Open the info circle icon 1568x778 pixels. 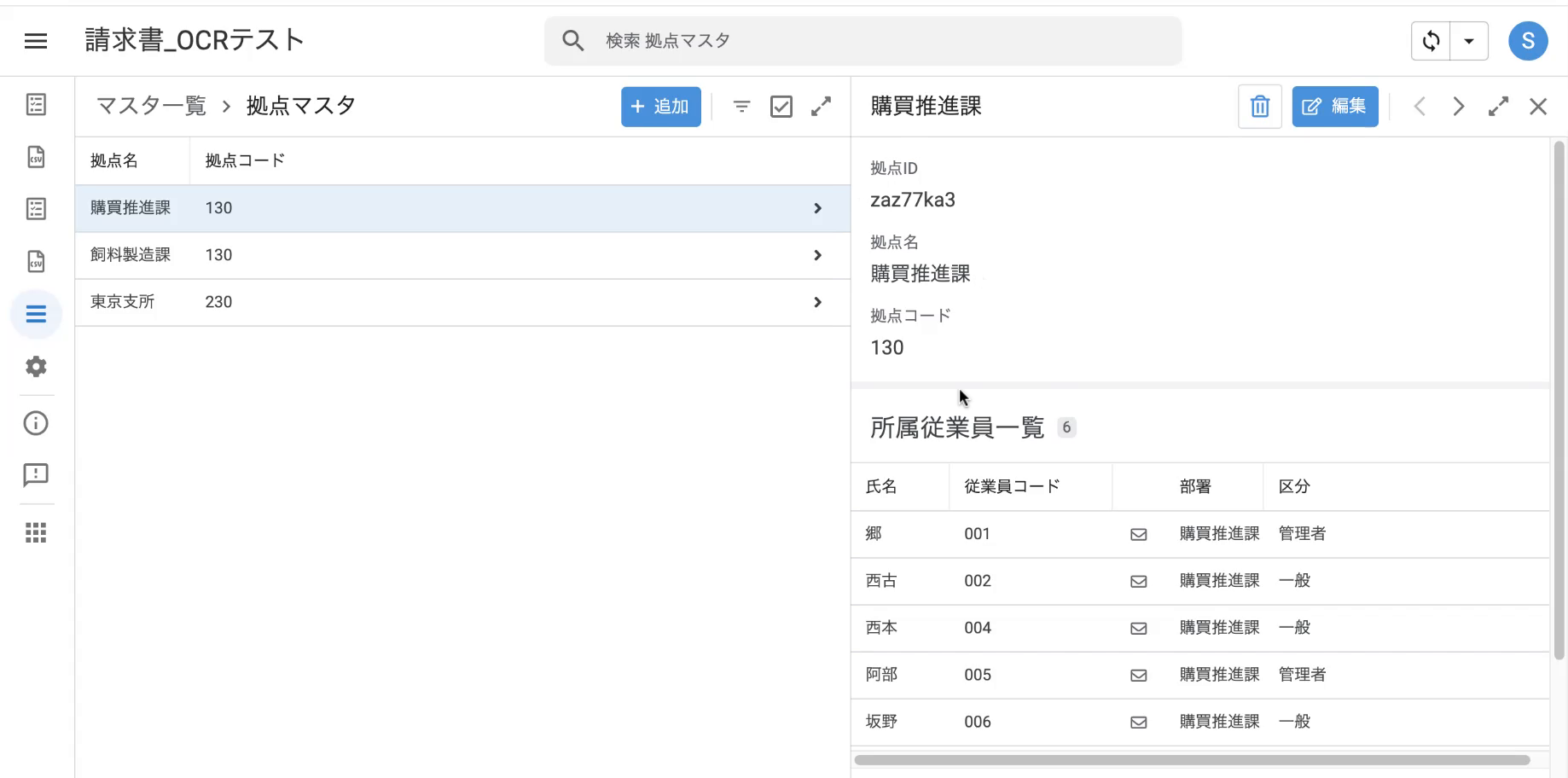click(36, 423)
